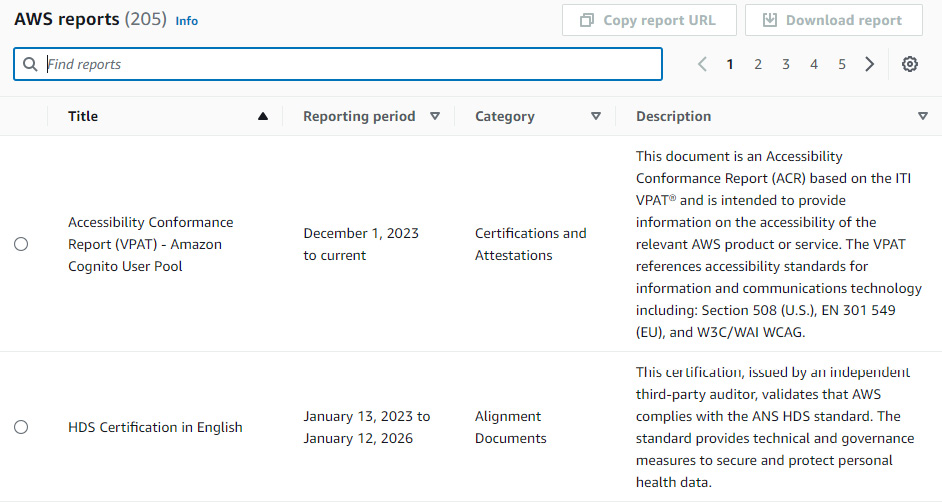Viewport: 942px width, 502px height.
Task: Go to previous page with left chevron
Action: (x=702, y=64)
